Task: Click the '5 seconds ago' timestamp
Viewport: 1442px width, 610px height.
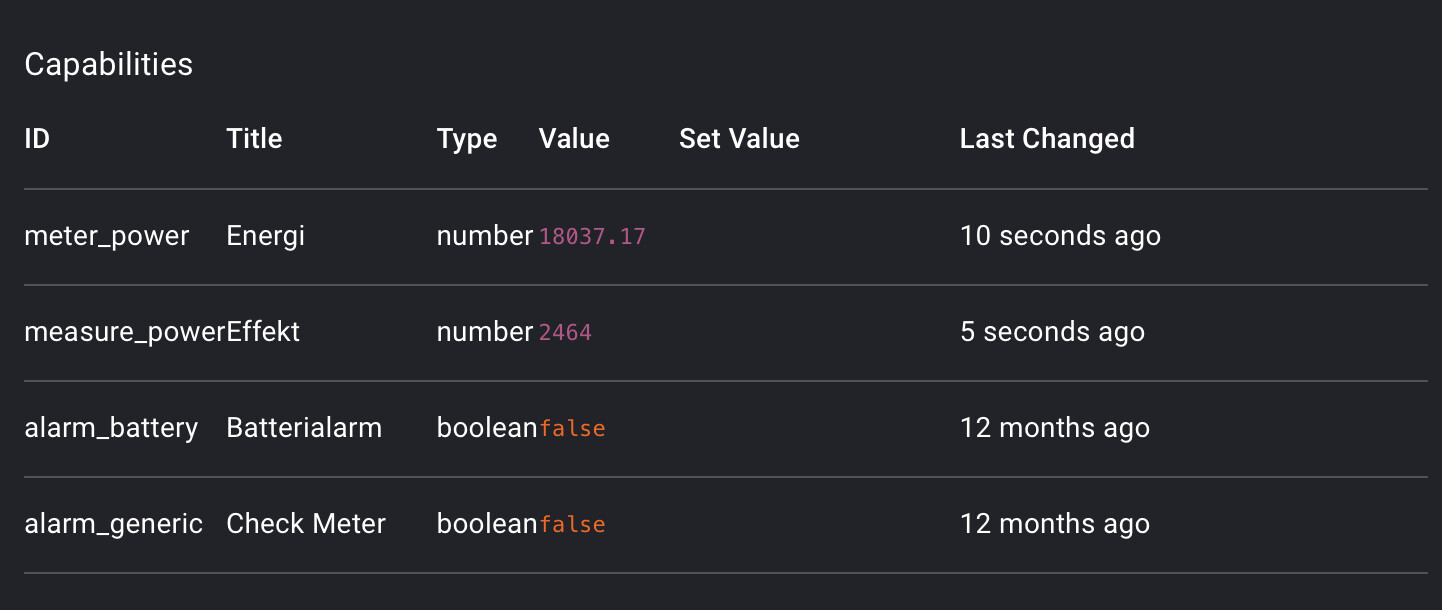Action: tap(1052, 332)
